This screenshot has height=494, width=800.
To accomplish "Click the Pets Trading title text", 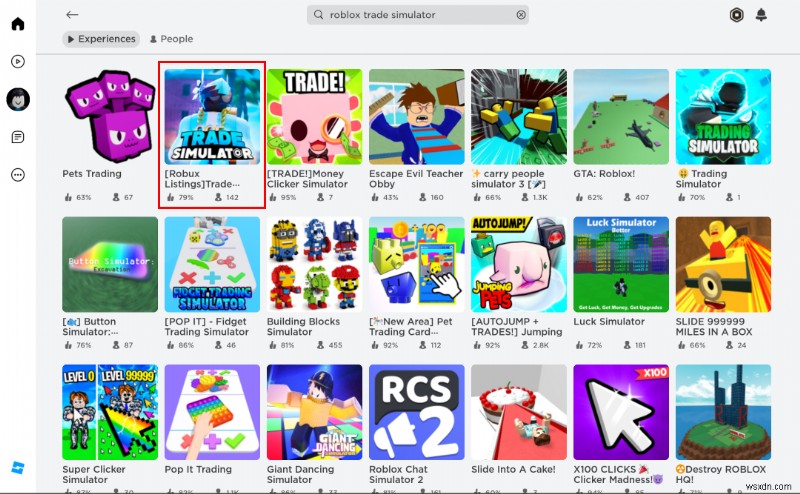I will point(92,174).
